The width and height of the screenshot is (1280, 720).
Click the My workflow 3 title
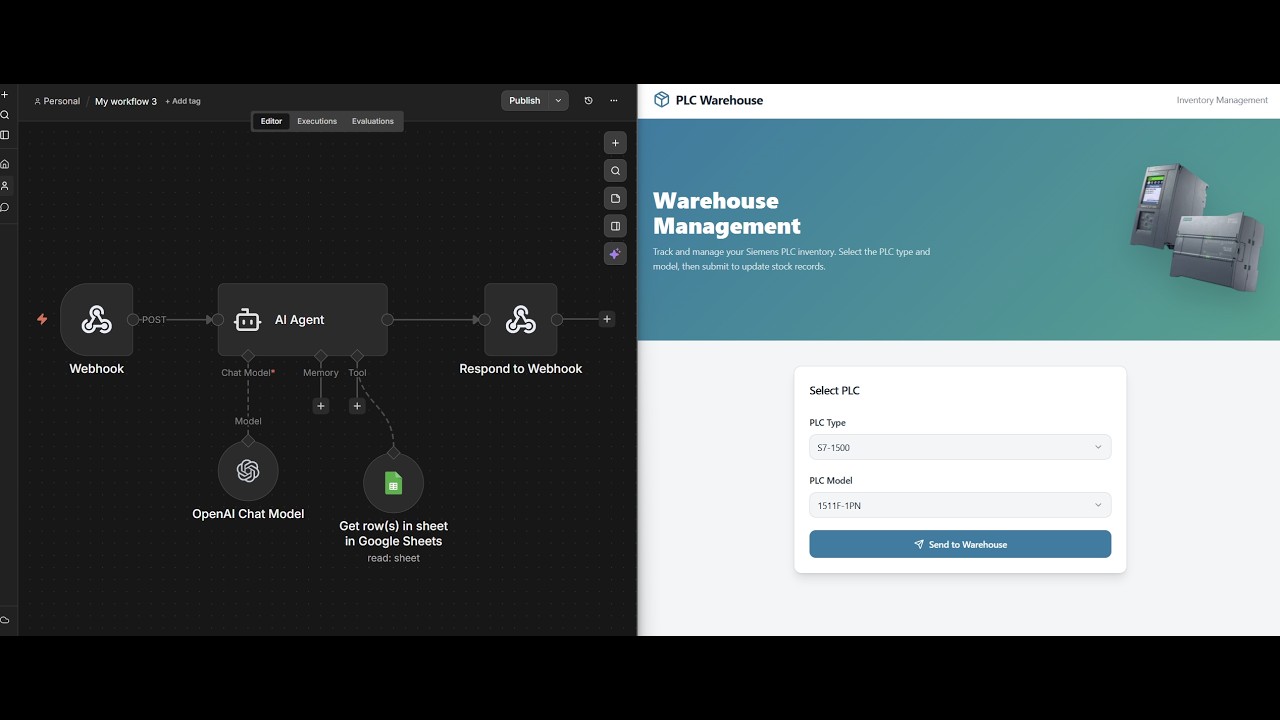pos(126,101)
